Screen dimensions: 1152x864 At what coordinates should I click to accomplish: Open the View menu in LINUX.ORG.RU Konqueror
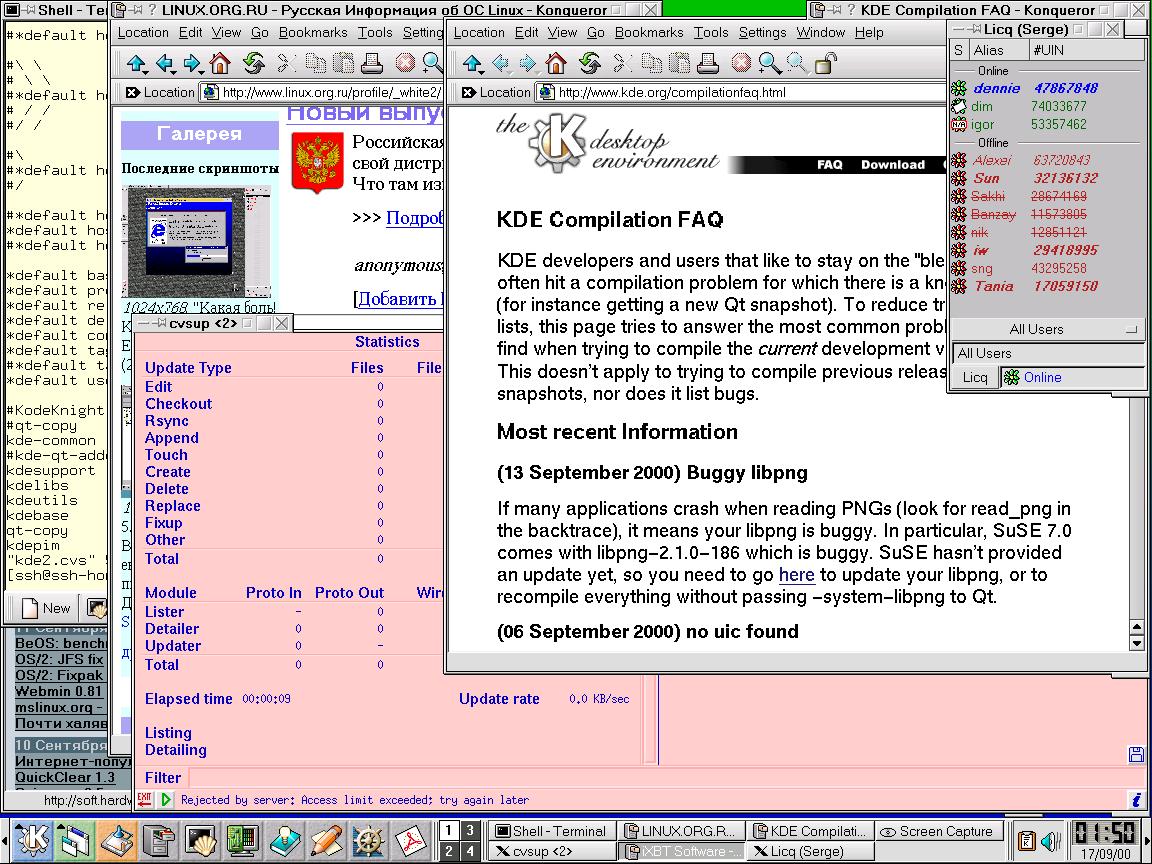(226, 32)
